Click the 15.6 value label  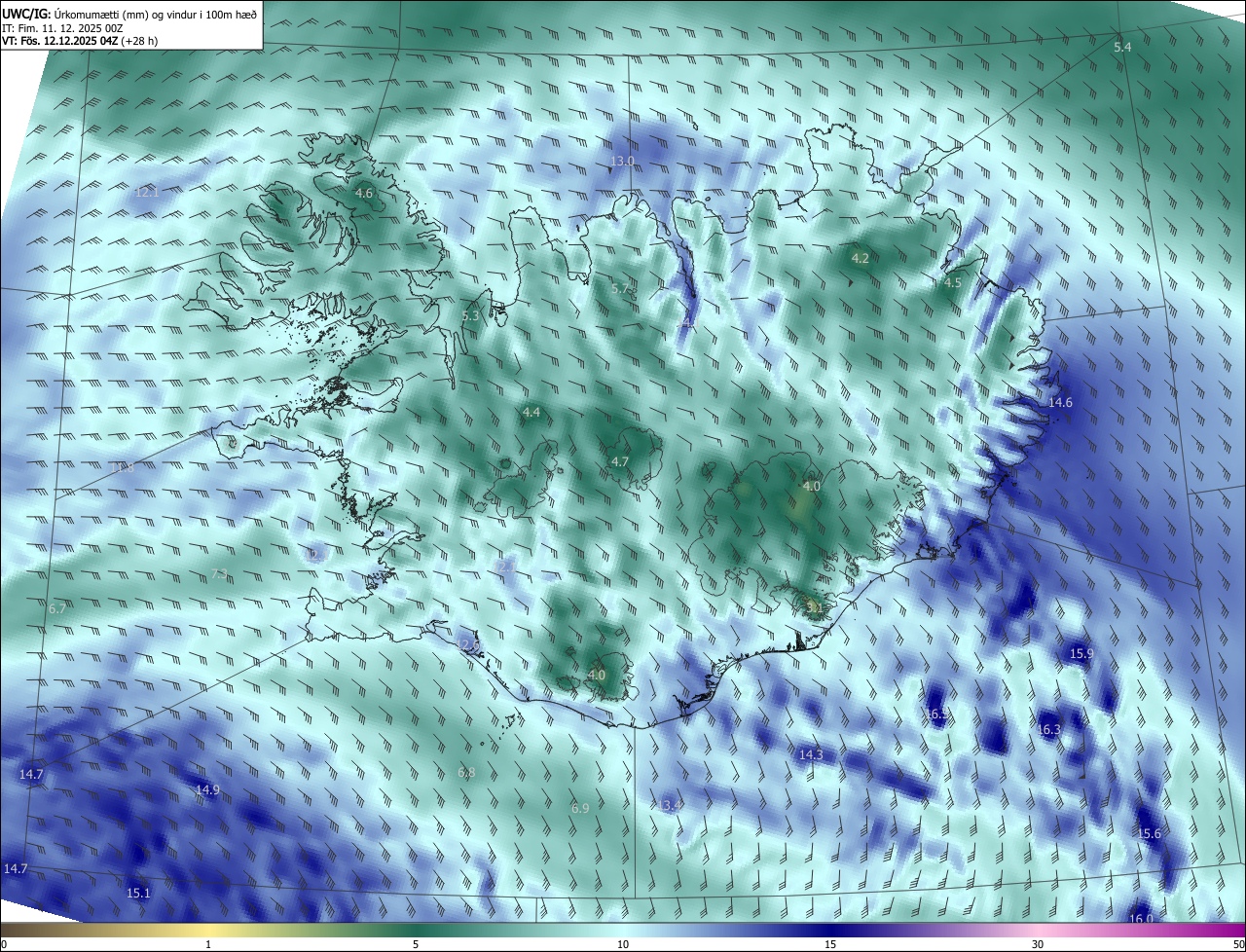[x=1150, y=834]
